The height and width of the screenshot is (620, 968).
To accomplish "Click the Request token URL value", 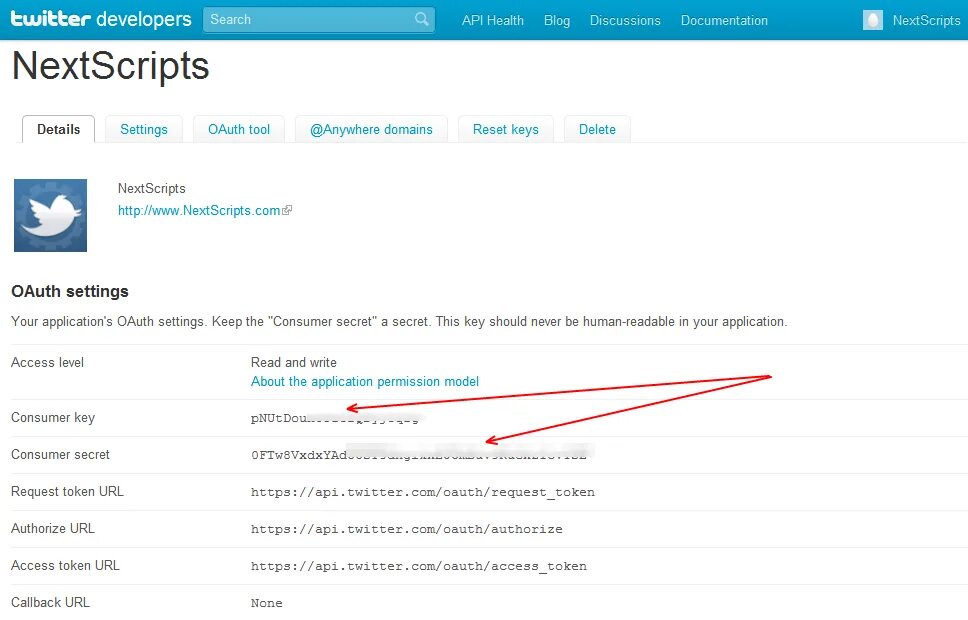I will tap(423, 492).
